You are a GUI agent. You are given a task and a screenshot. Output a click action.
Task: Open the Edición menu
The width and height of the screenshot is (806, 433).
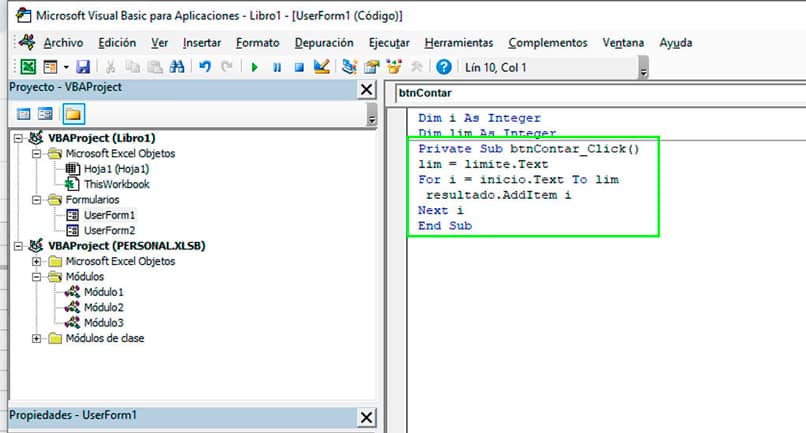click(x=117, y=43)
